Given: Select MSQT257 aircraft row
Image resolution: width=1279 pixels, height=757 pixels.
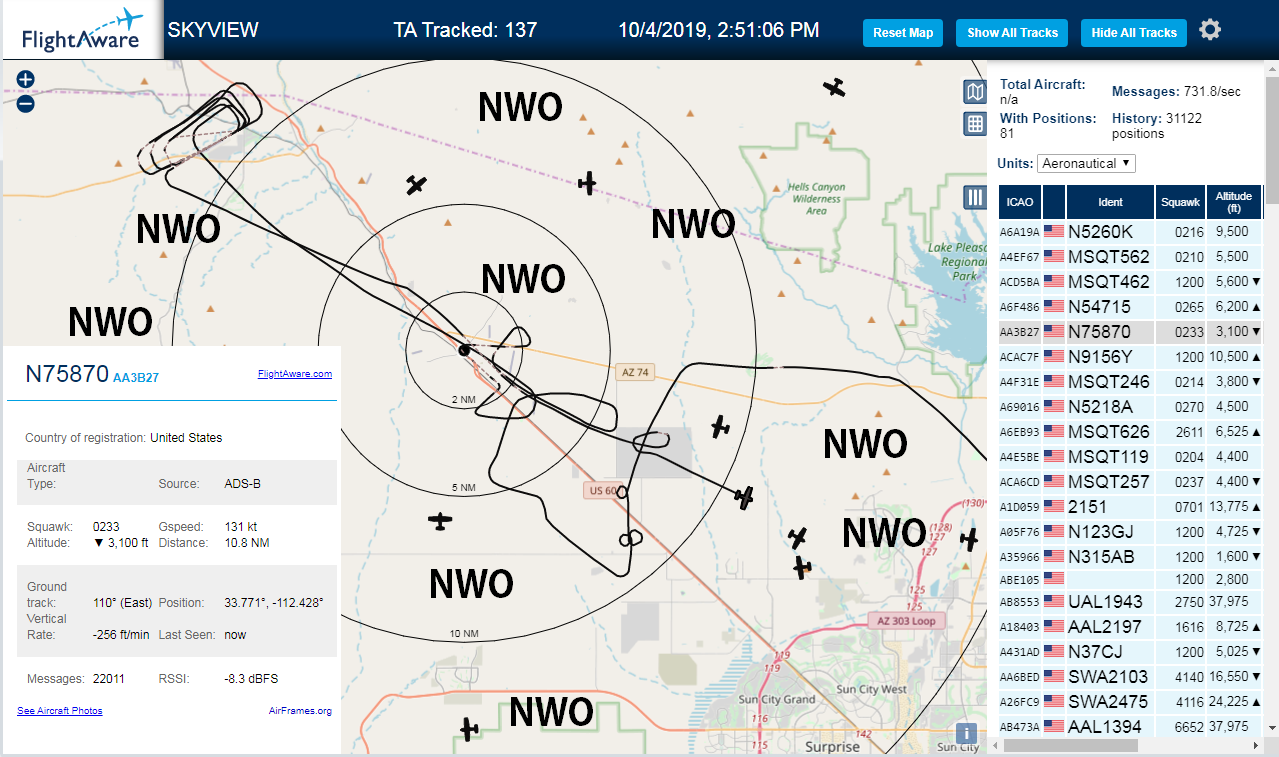Looking at the screenshot, I should [x=1131, y=481].
